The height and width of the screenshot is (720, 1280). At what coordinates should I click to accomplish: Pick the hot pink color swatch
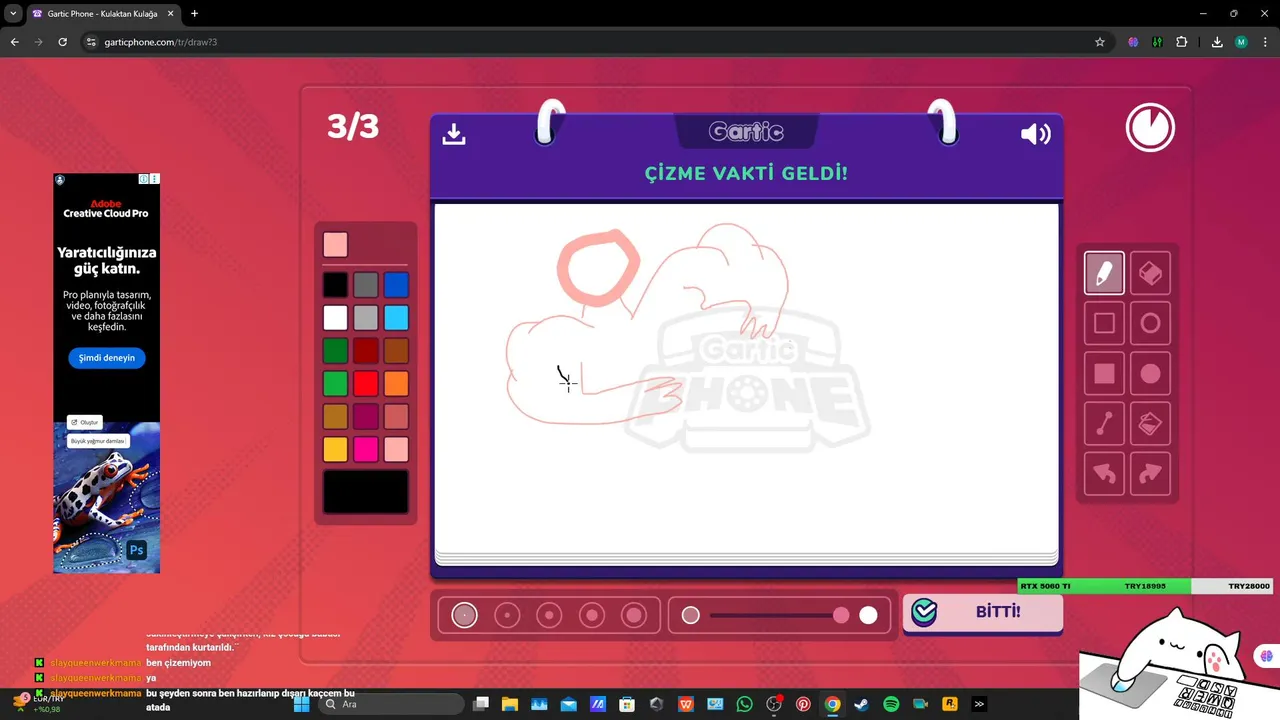point(366,450)
